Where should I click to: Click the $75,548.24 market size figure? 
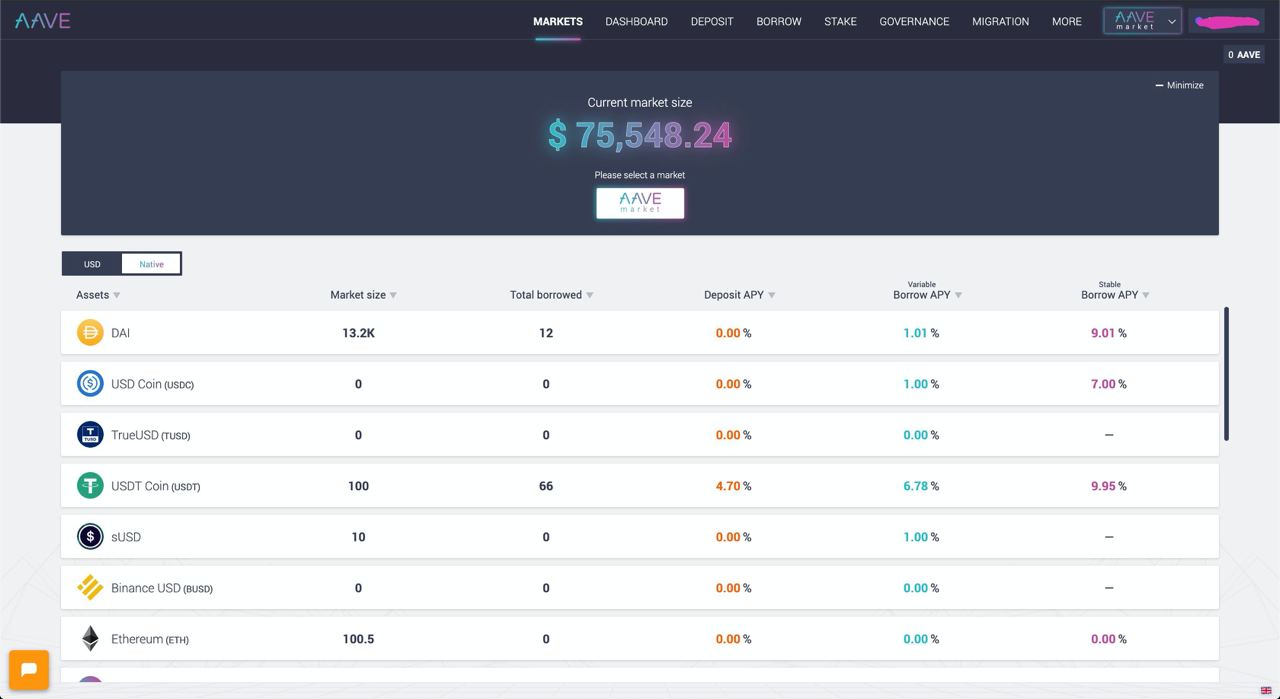pos(640,135)
